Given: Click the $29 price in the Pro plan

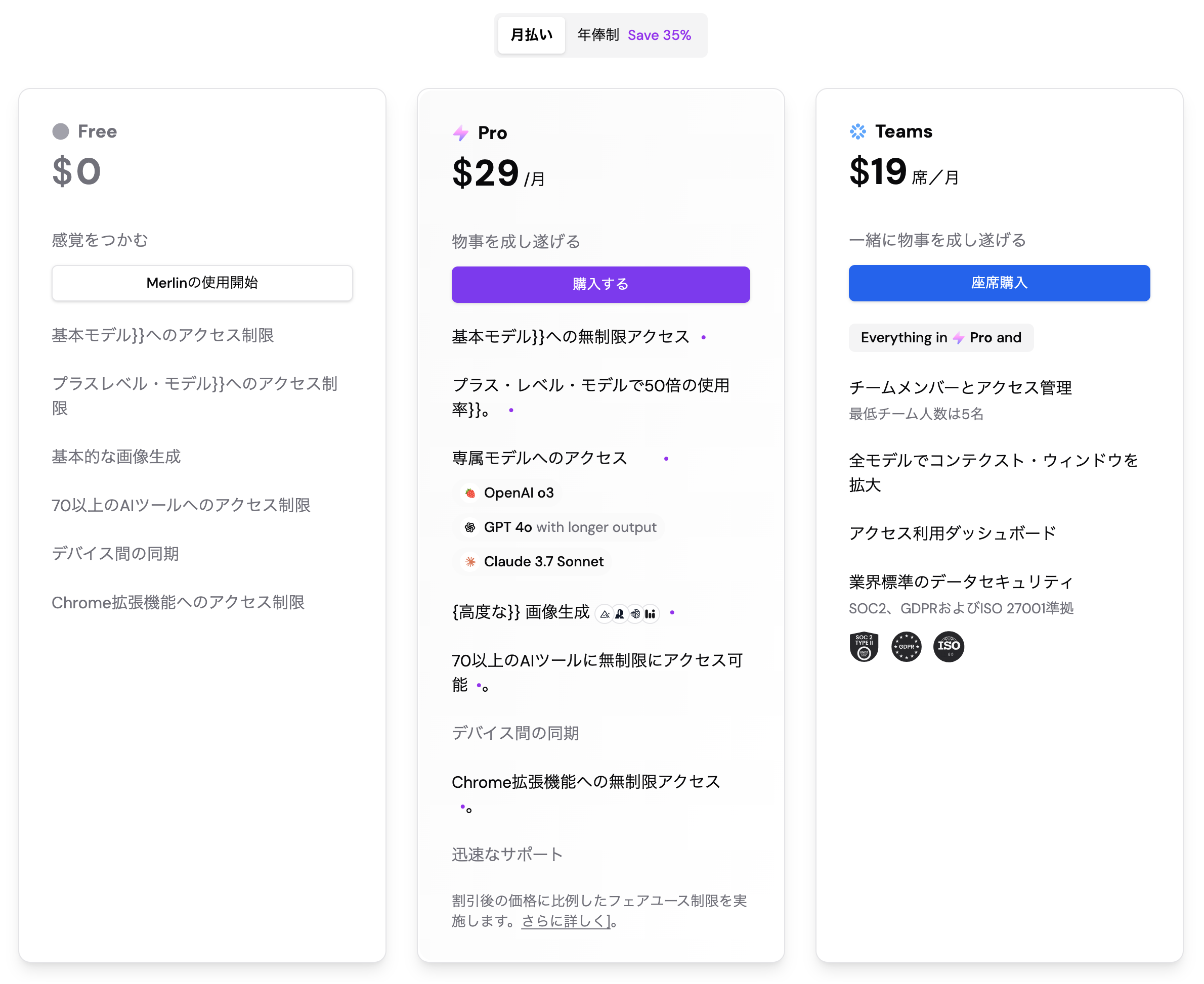Looking at the screenshot, I should pyautogui.click(x=486, y=173).
